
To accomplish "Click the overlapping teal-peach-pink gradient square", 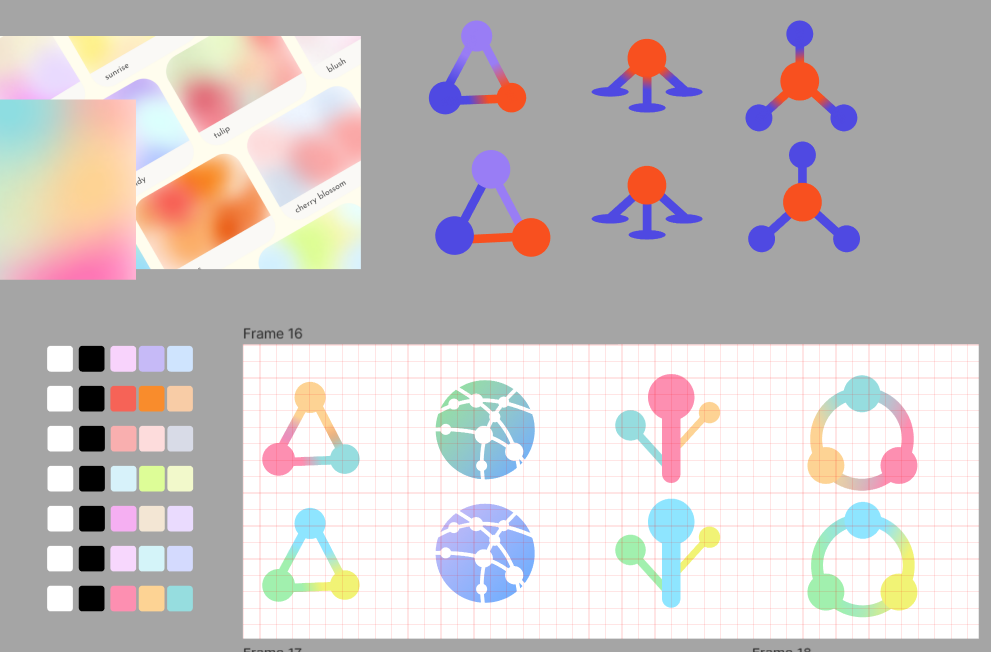I will 67,189.
